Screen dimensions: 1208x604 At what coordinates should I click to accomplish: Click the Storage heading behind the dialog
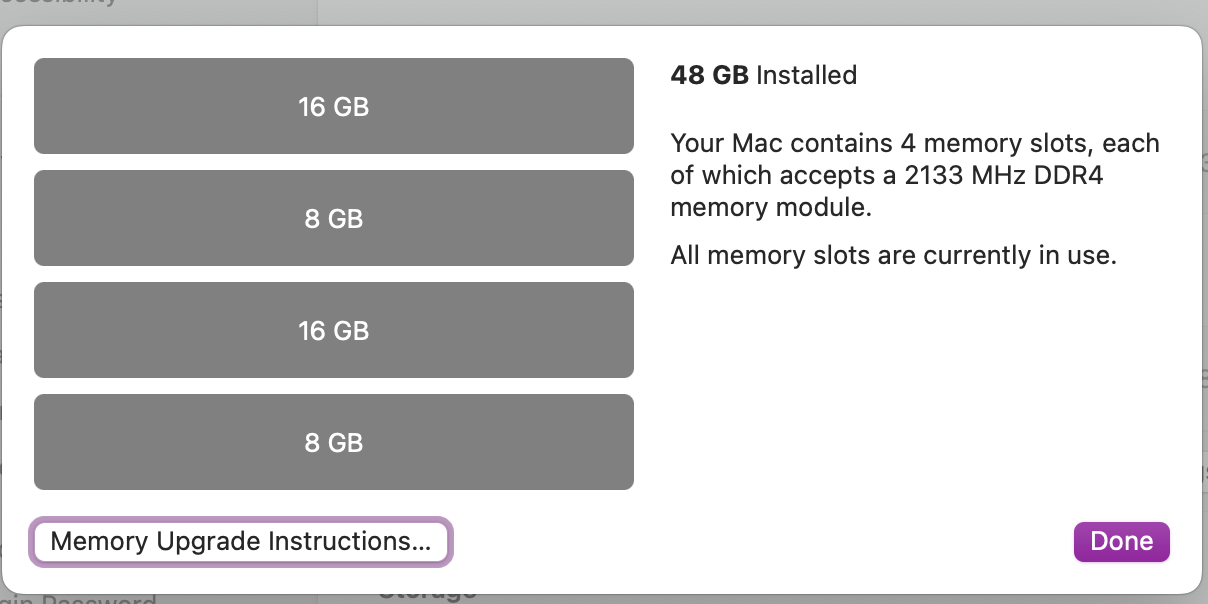(x=426, y=597)
